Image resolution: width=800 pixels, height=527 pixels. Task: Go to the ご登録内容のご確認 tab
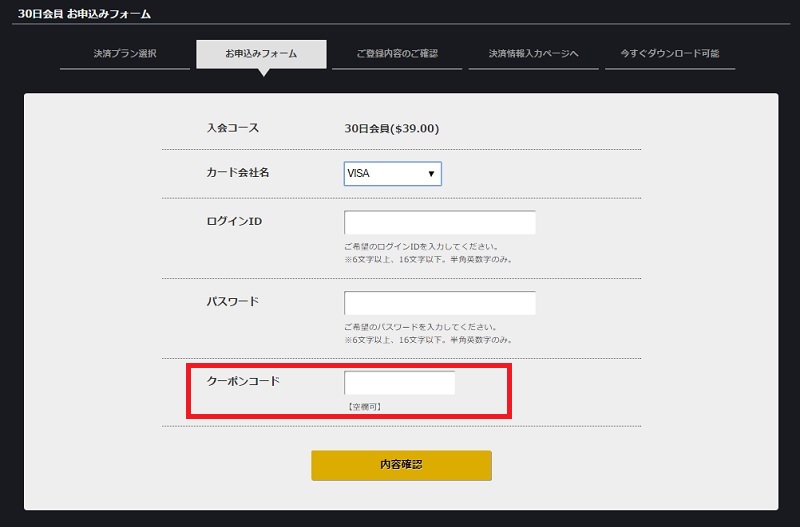[x=397, y=54]
